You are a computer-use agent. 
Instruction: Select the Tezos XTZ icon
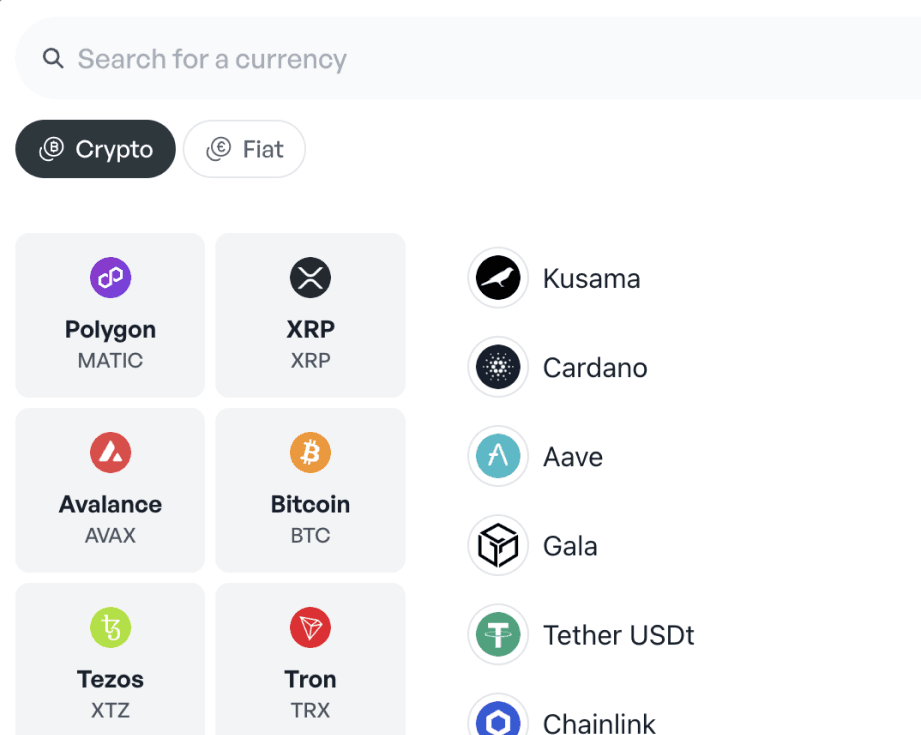[110, 627]
